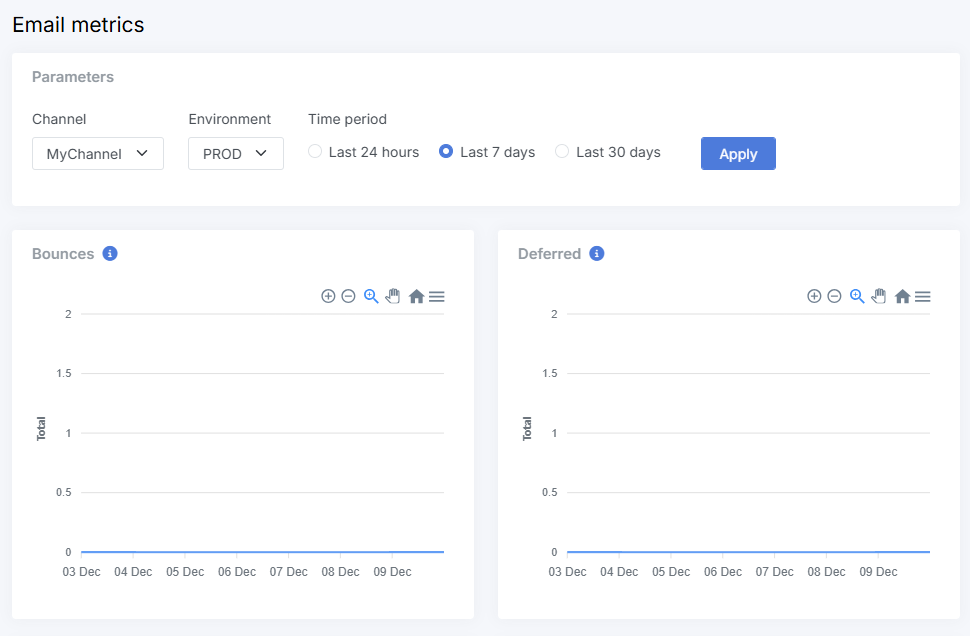Reset Bounces chart zoom with home icon
Viewport: 970px width, 636px height.
tap(416, 296)
